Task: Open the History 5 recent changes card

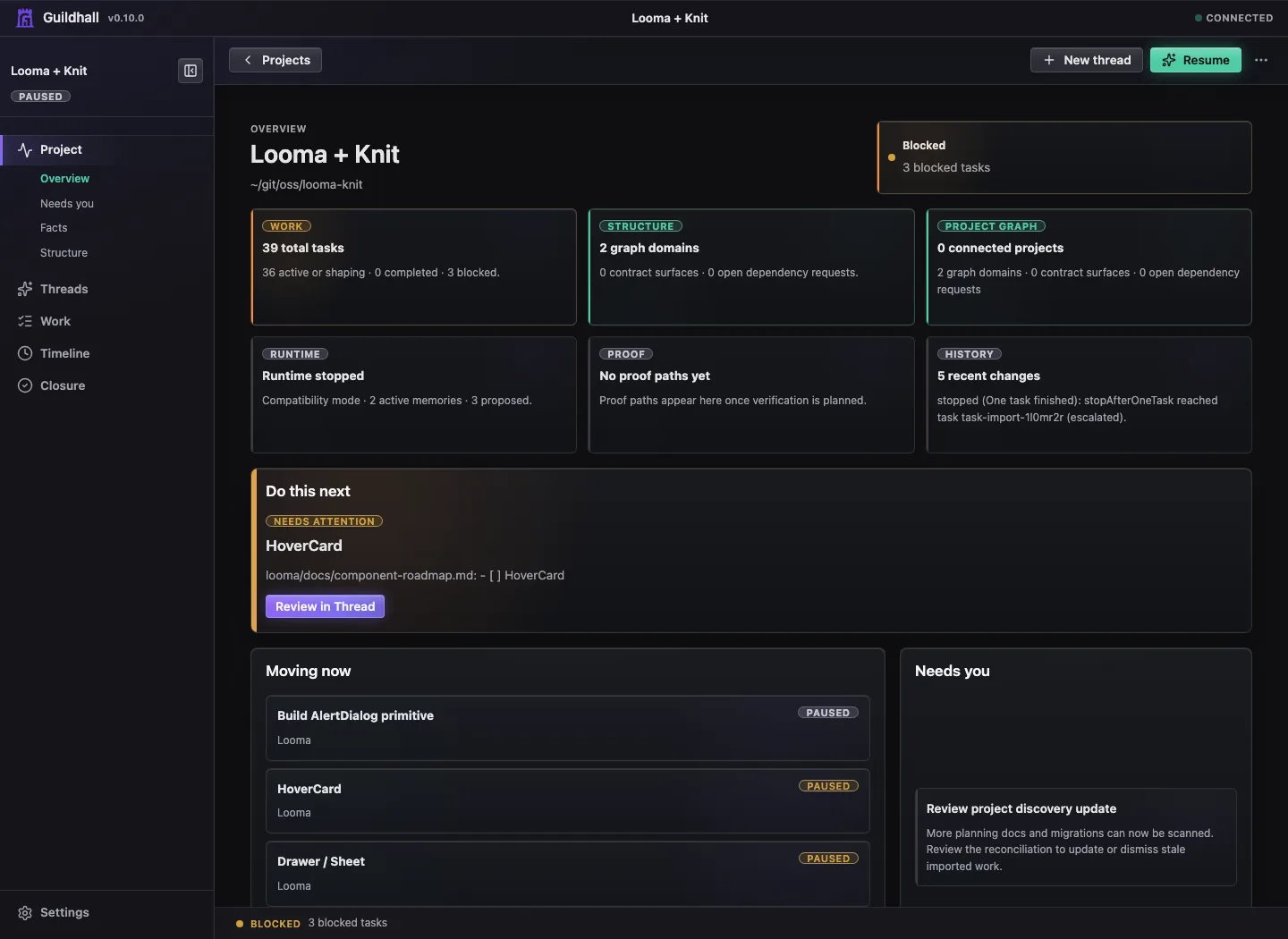Action: pyautogui.click(x=1089, y=394)
